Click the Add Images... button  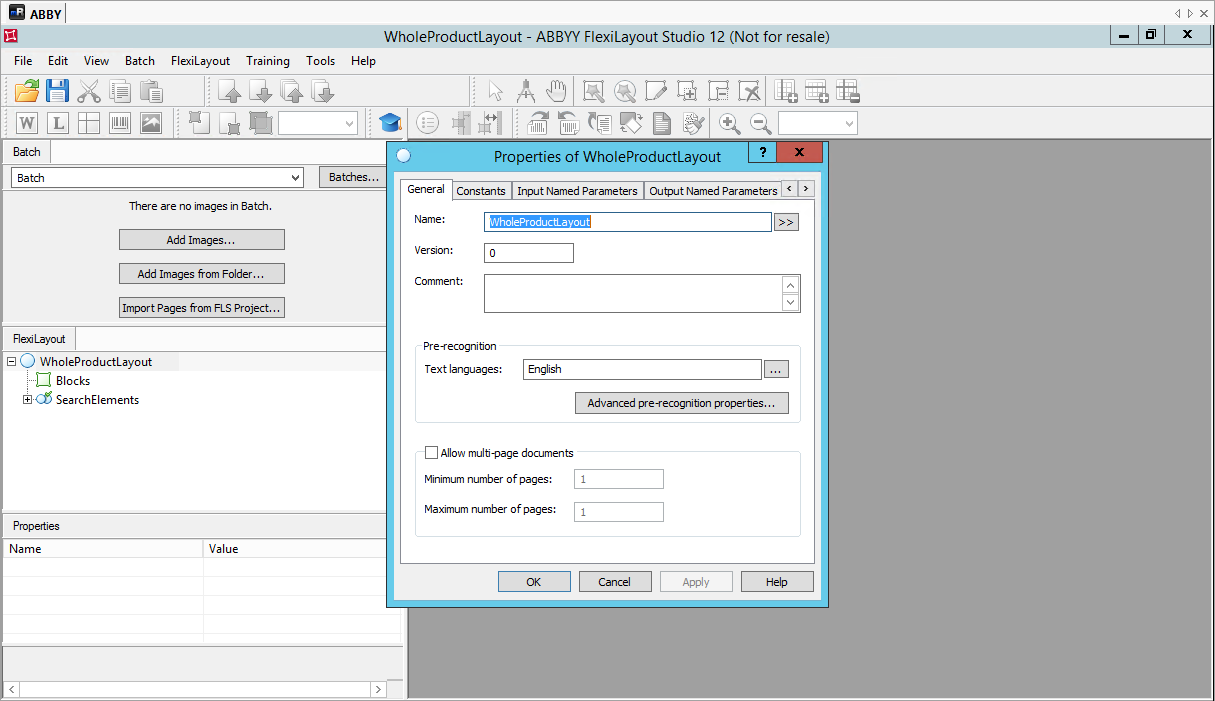click(x=202, y=240)
